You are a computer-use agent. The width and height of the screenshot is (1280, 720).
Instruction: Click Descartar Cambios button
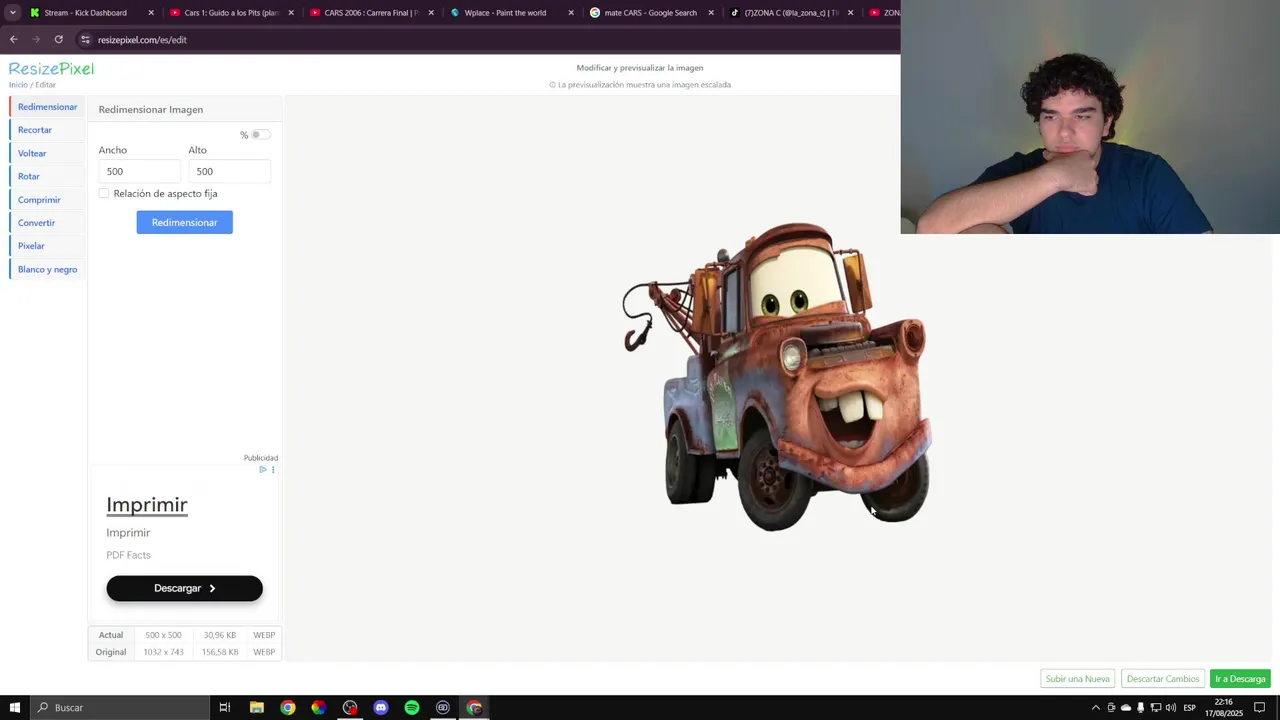click(1162, 679)
